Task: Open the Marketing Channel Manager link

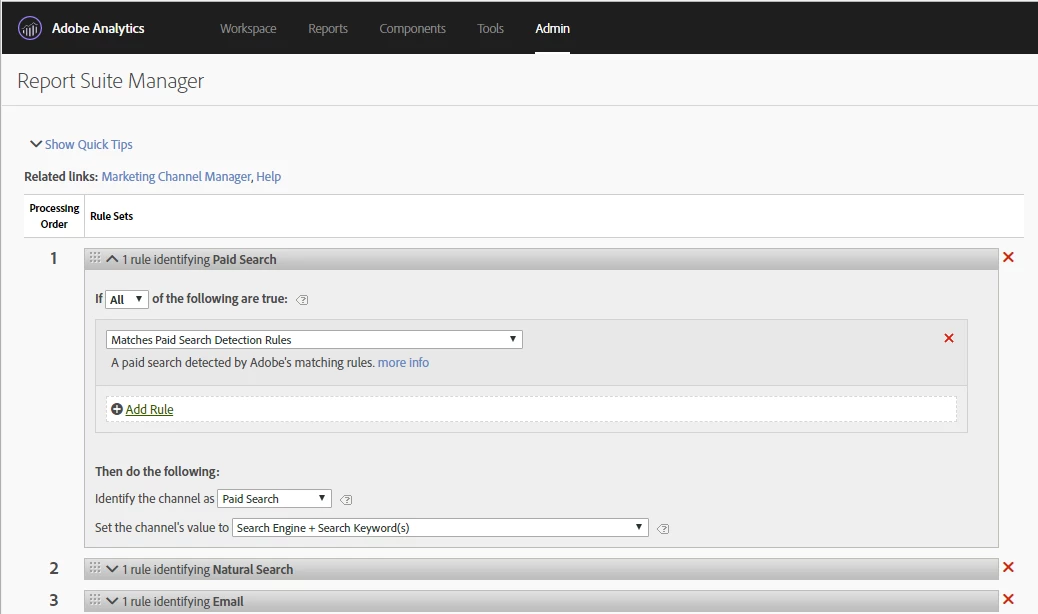Action: pos(176,177)
